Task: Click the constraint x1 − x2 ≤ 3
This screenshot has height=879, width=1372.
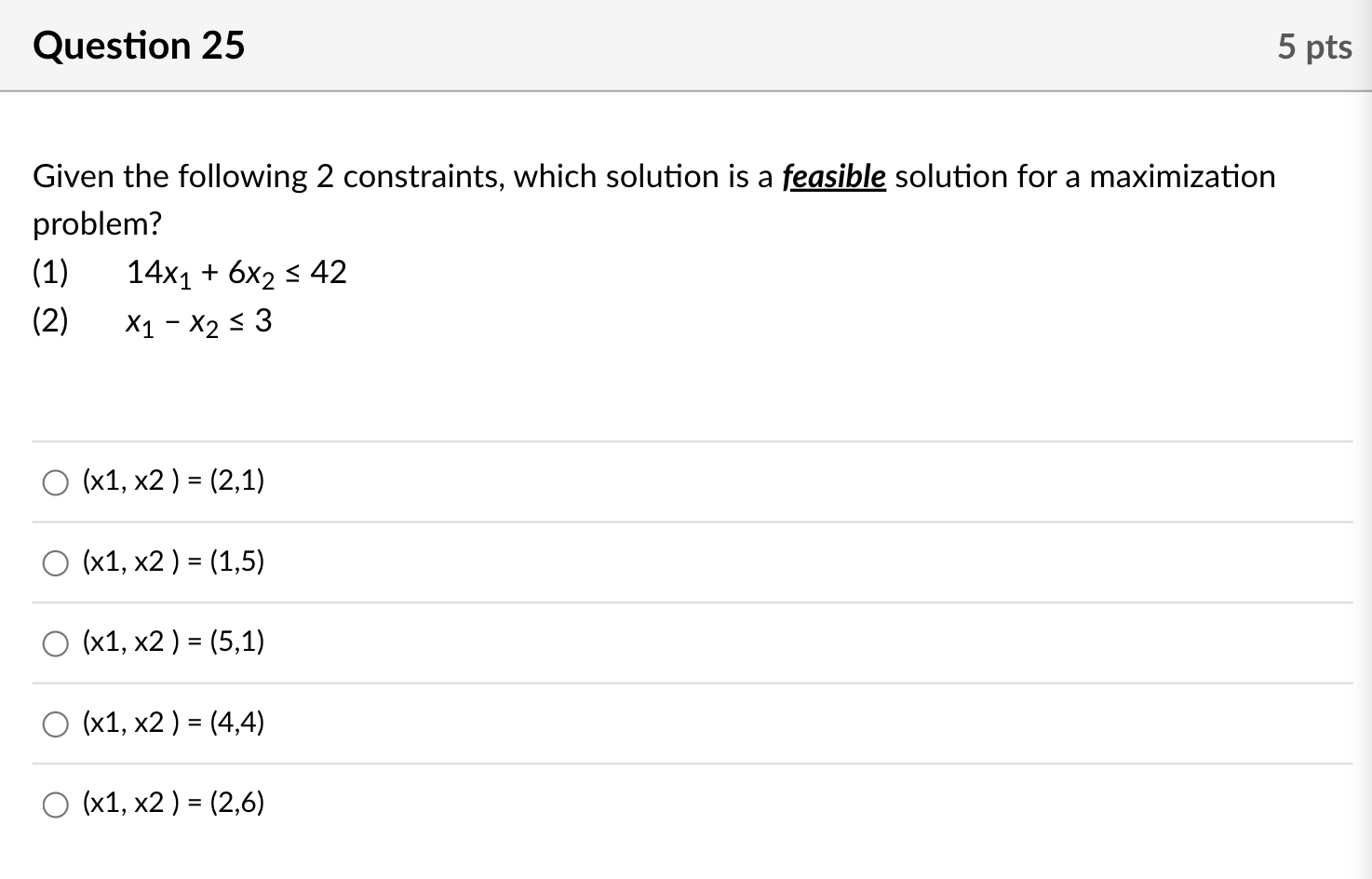Action: 198,322
